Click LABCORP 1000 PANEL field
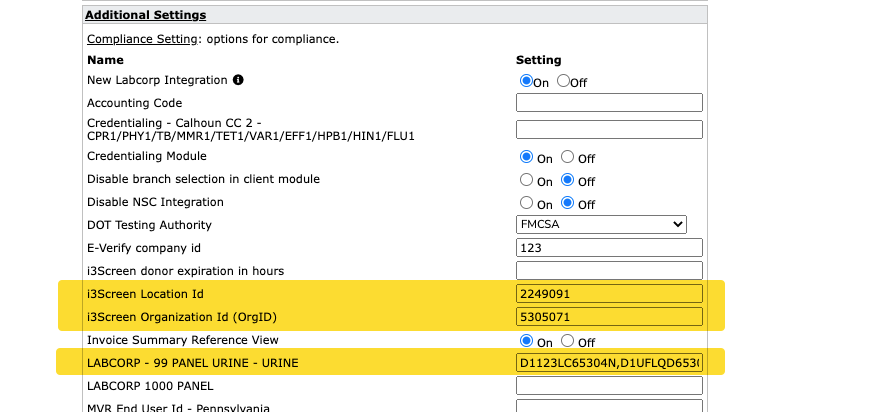Screen dimensions: 889x412 pos(609,386)
